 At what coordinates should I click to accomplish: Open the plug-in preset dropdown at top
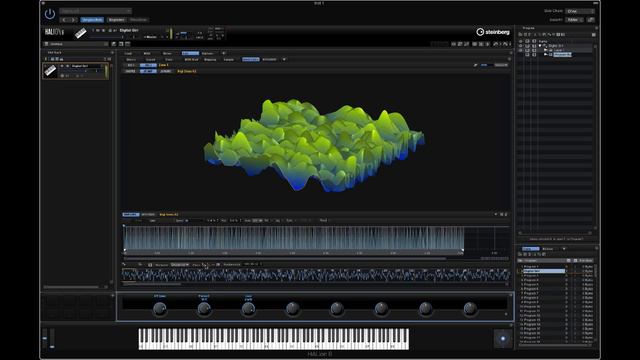(96, 11)
